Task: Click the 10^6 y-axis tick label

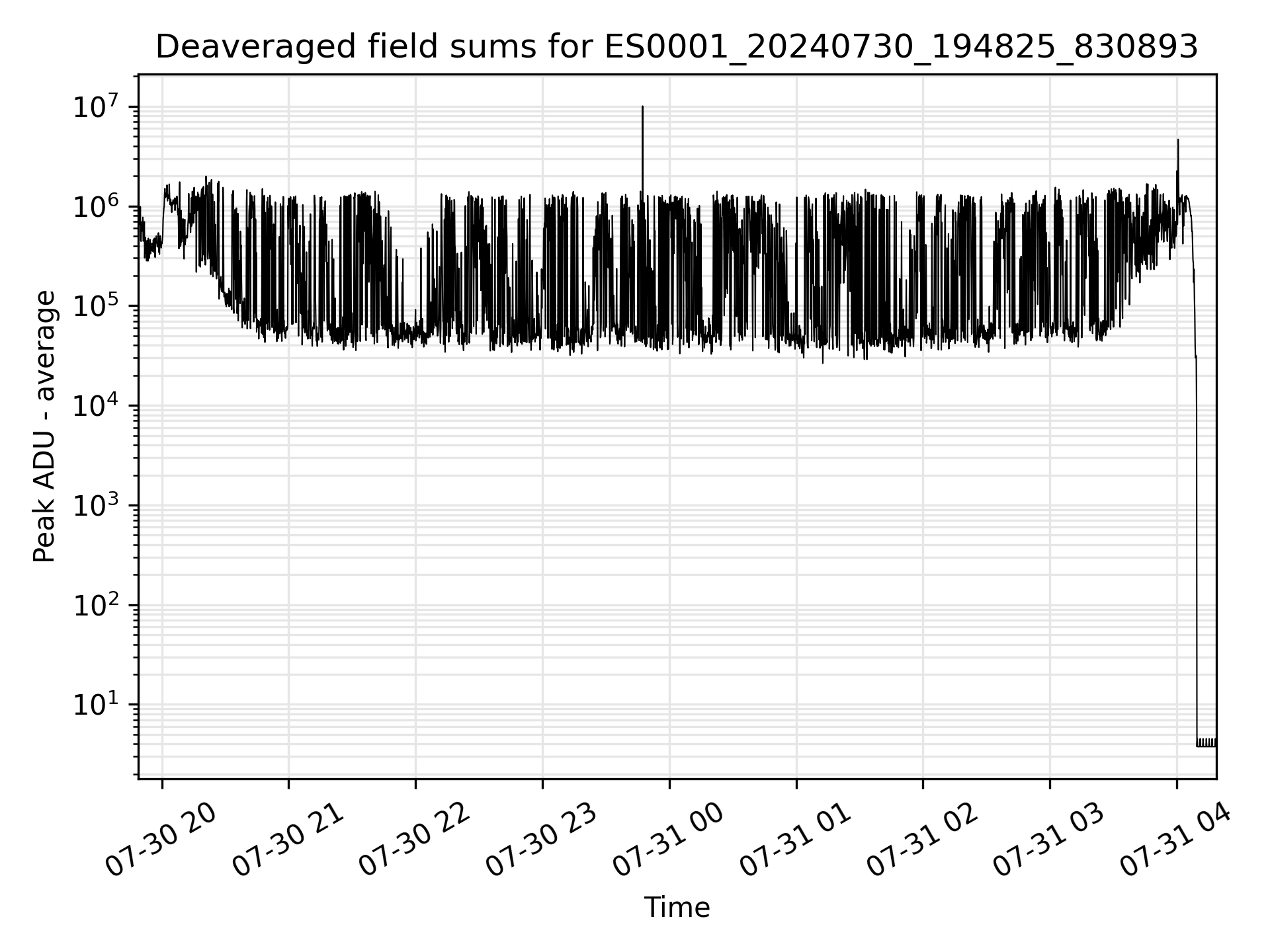Action: (x=97, y=206)
